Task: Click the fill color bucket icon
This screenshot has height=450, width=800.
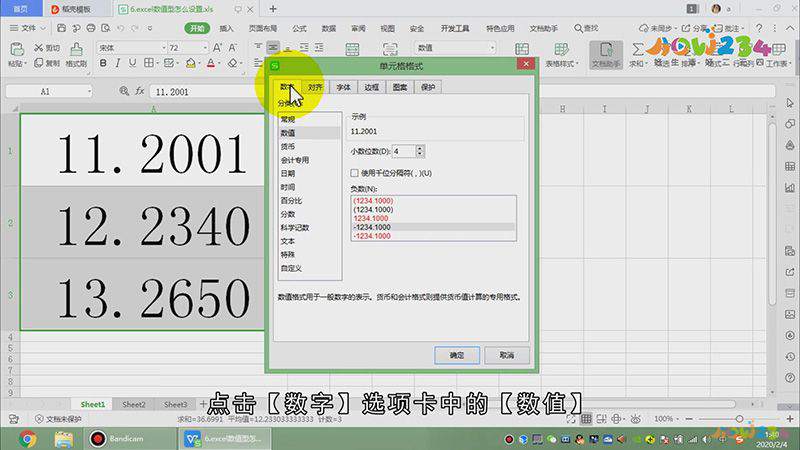Action: pos(191,63)
